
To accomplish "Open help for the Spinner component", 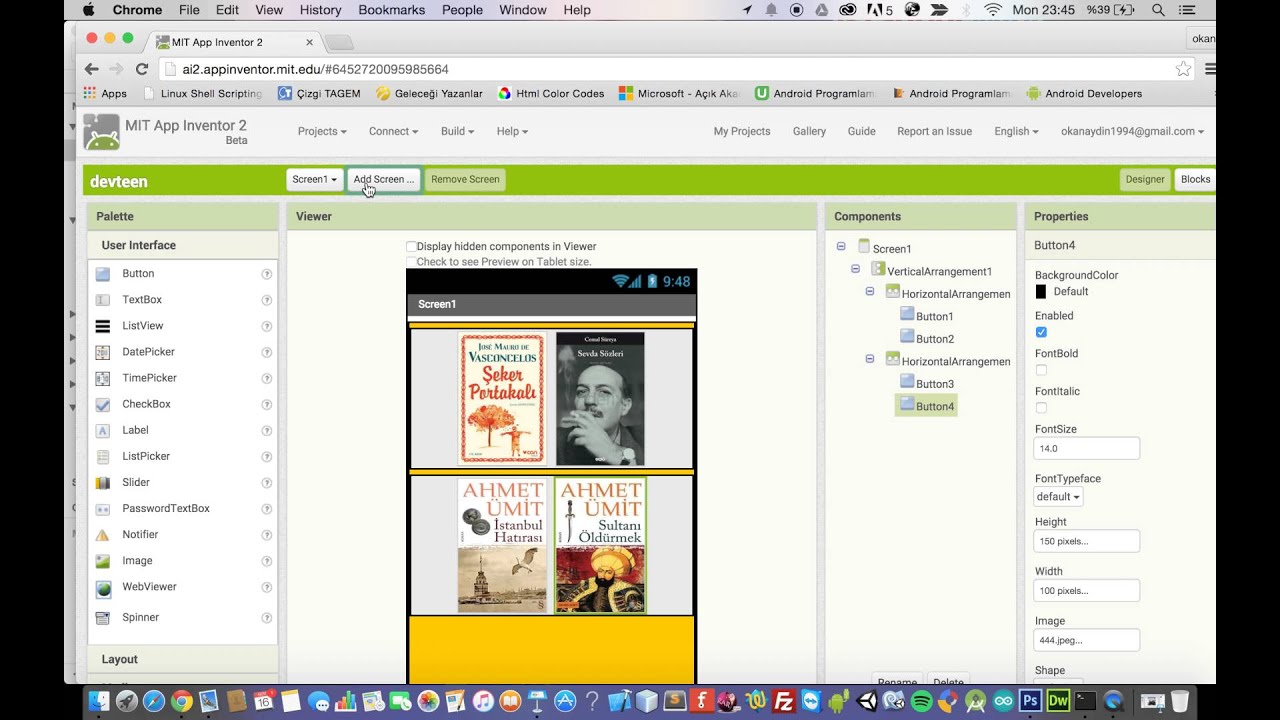I will point(267,618).
